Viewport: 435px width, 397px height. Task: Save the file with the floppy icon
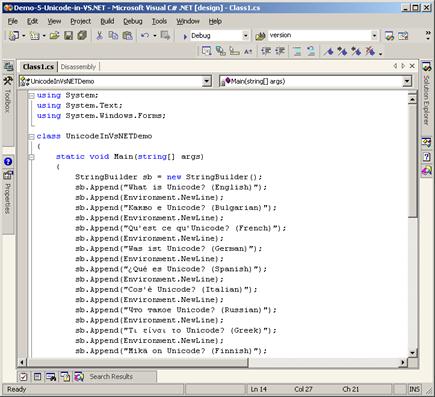click(x=68, y=35)
